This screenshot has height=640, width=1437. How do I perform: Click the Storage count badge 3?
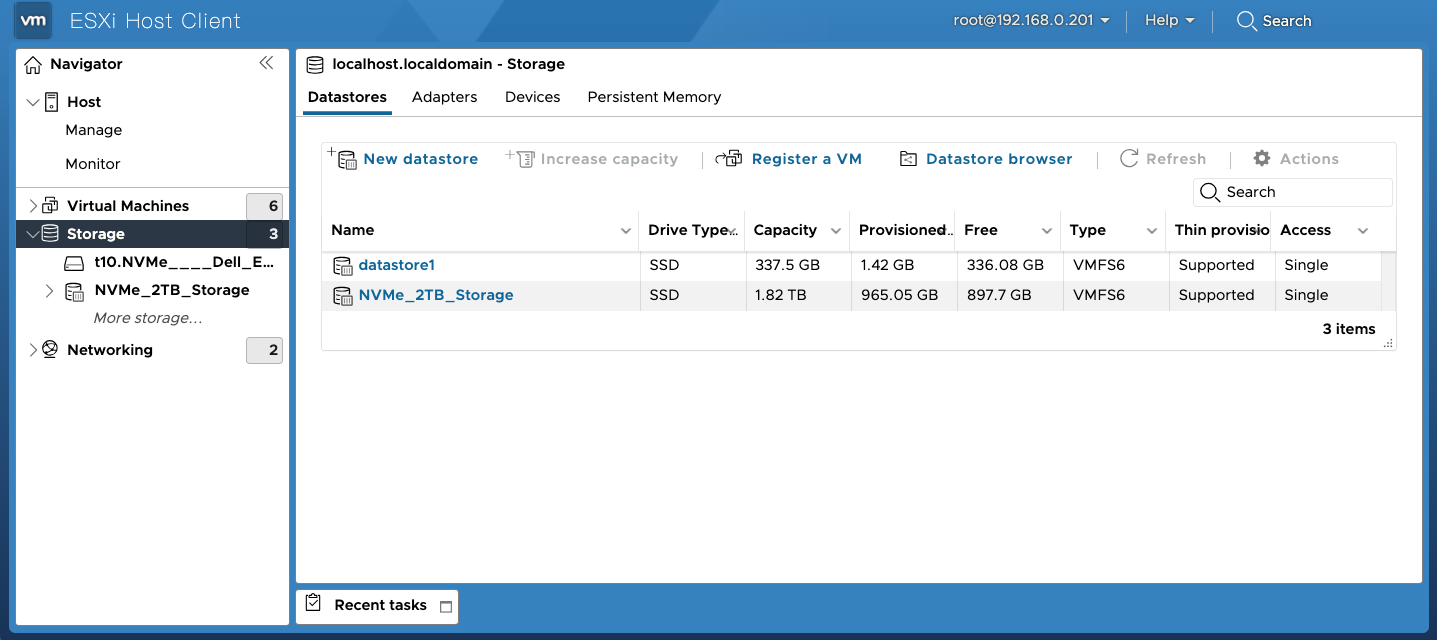point(264,234)
